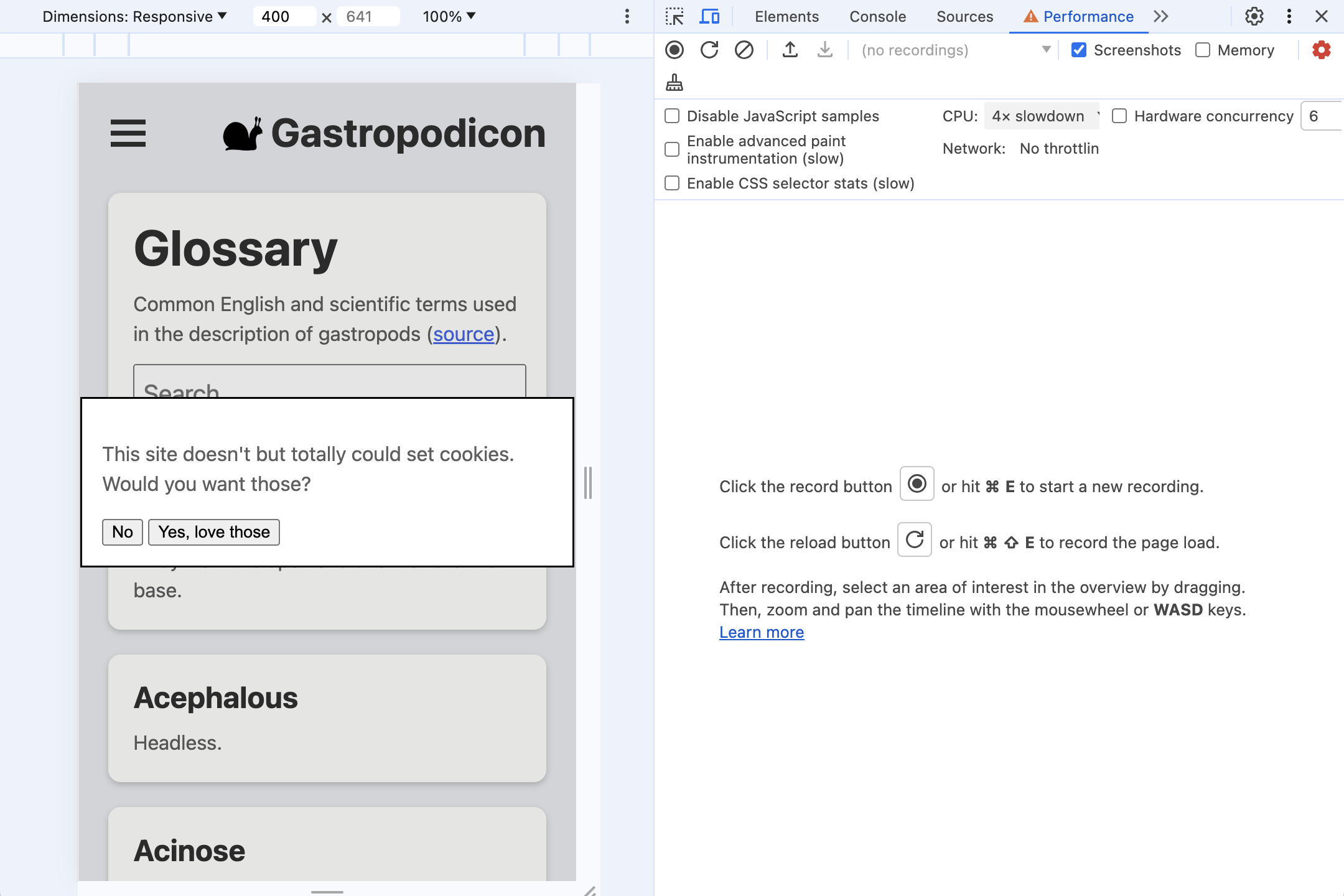1344x896 pixels.
Task: Enable Disable JavaScript samples checkbox
Action: pyautogui.click(x=672, y=115)
